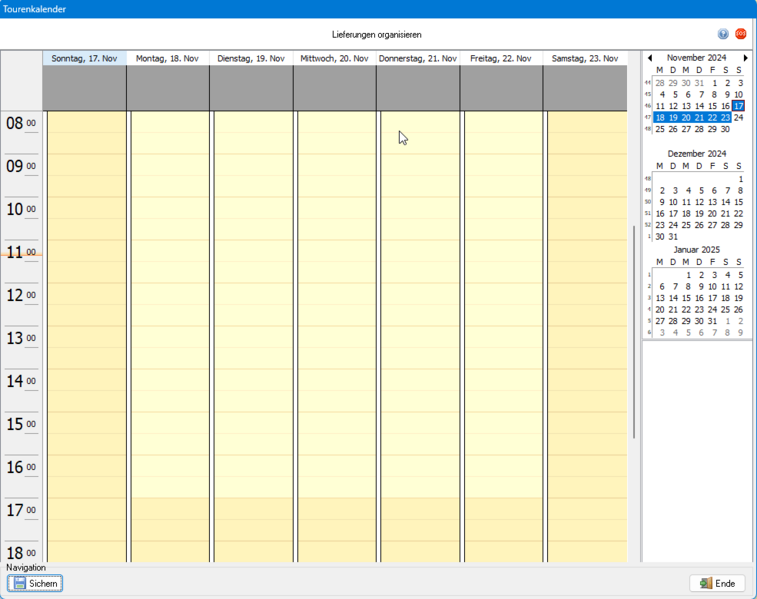Image resolution: width=757 pixels, height=599 pixels.
Task: Open the blue help icon
Action: (723, 34)
